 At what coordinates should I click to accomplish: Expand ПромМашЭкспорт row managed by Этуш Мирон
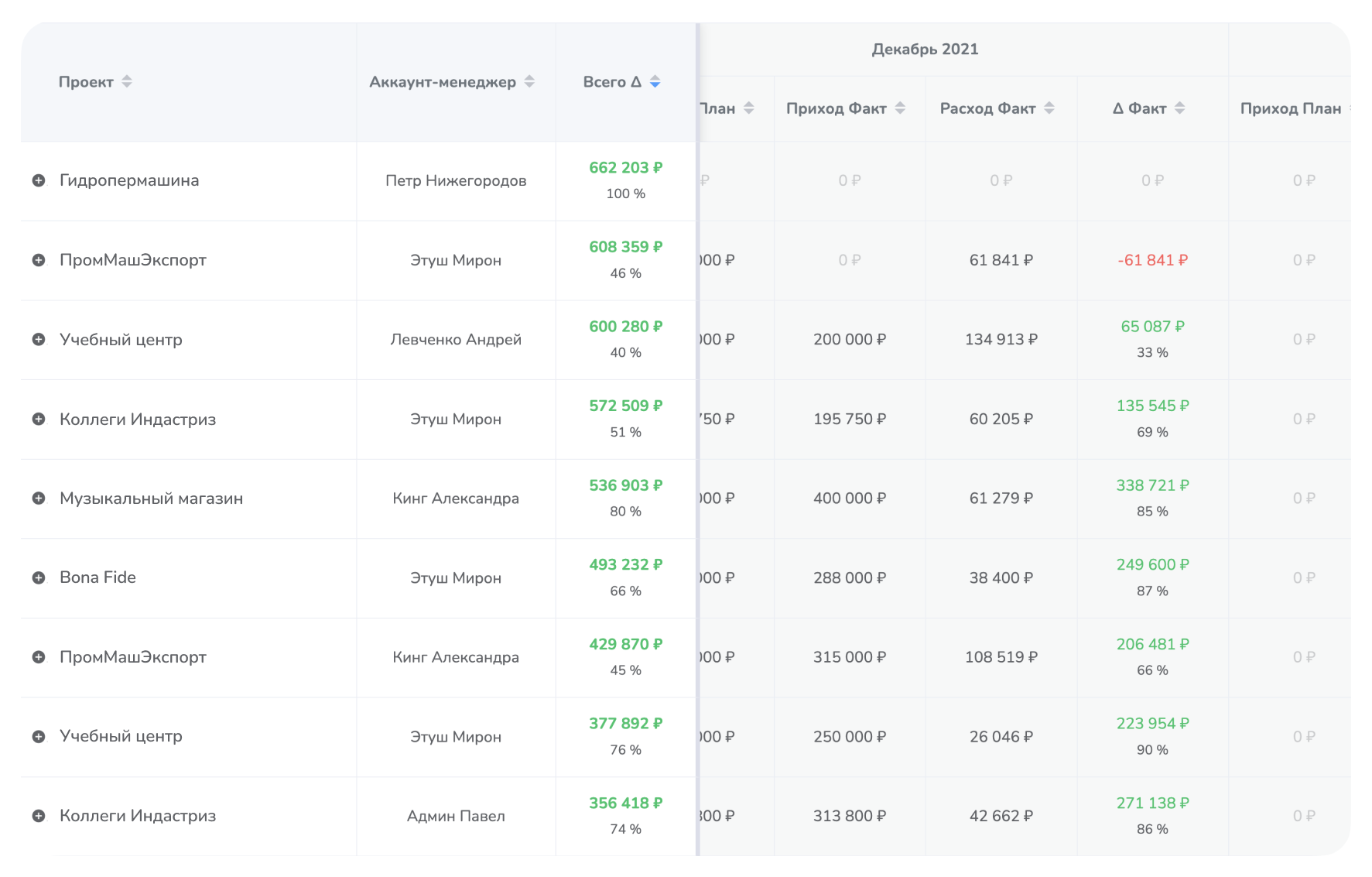pyautogui.click(x=39, y=260)
